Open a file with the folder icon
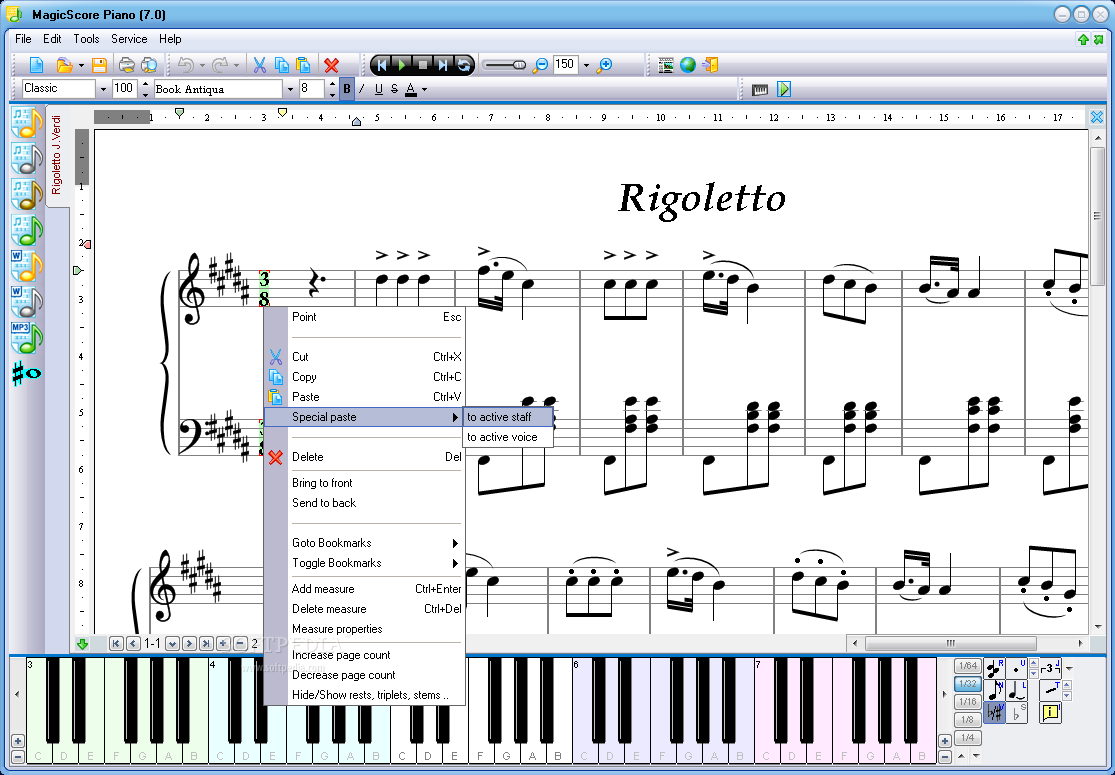 tap(64, 65)
